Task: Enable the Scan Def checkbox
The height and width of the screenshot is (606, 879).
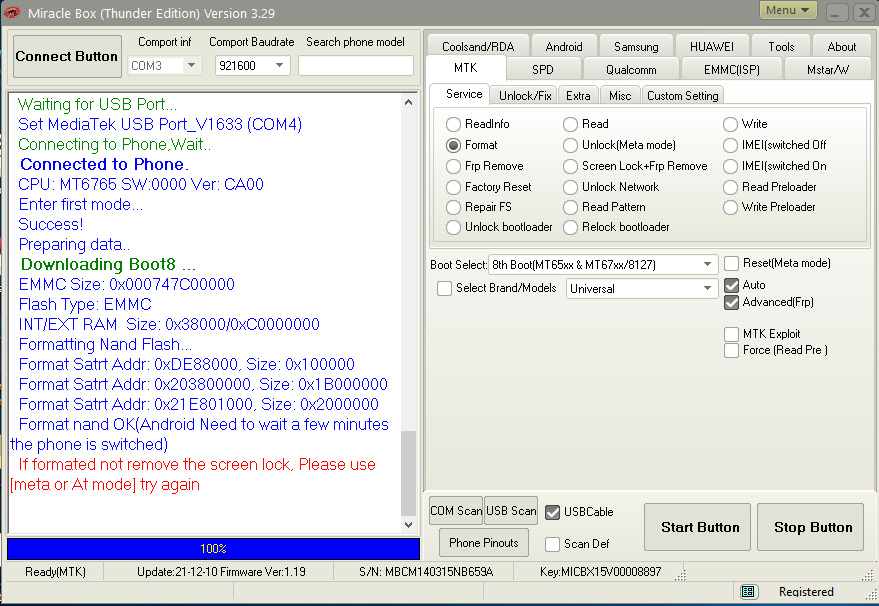Action: pos(552,544)
